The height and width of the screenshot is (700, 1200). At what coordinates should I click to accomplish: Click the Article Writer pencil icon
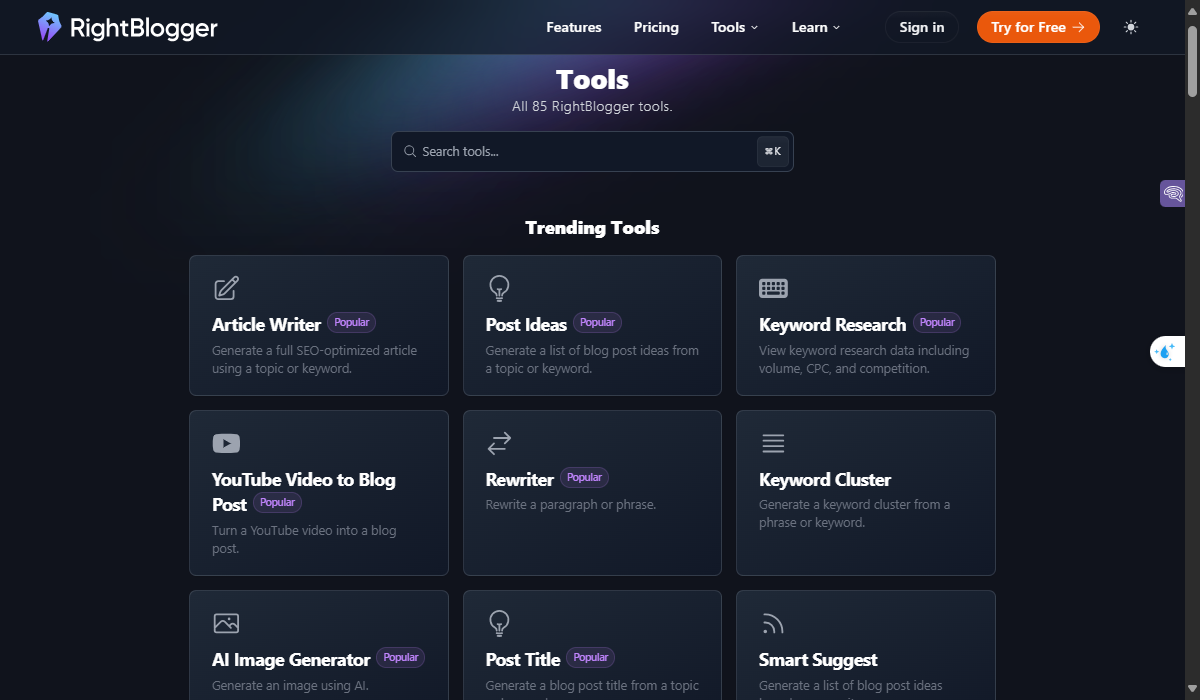coord(227,289)
